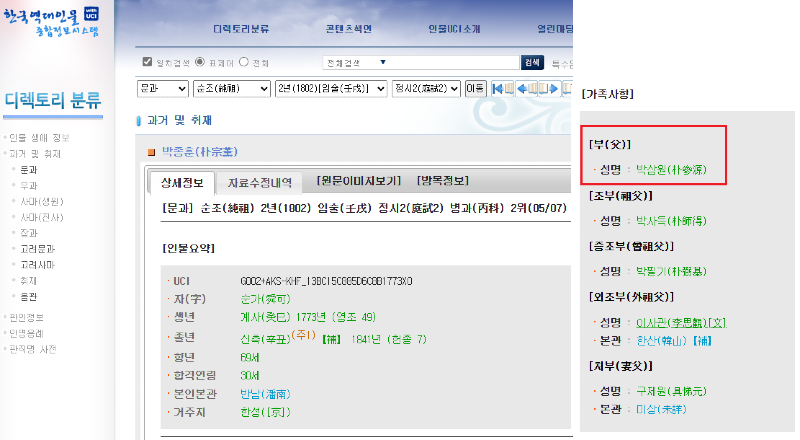
Task: Open the [원문이미지보기] link
Action: (x=359, y=181)
